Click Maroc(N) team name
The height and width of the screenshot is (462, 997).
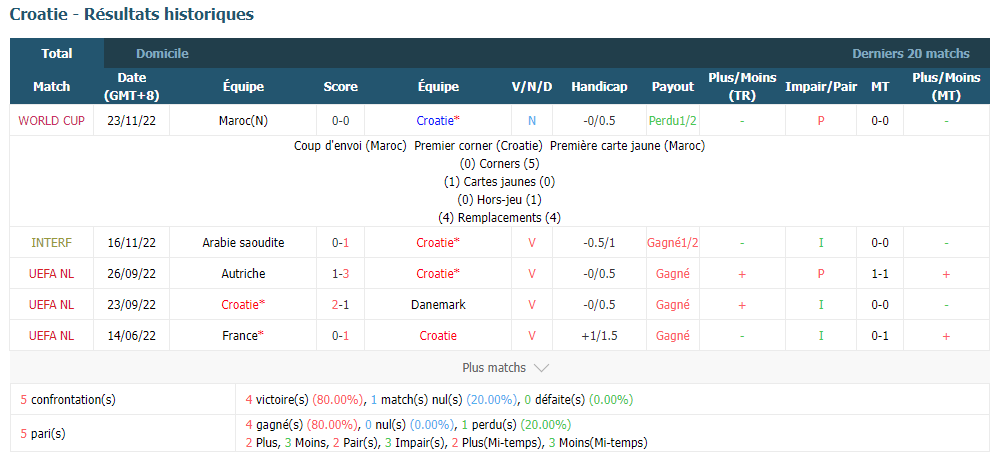click(x=243, y=121)
